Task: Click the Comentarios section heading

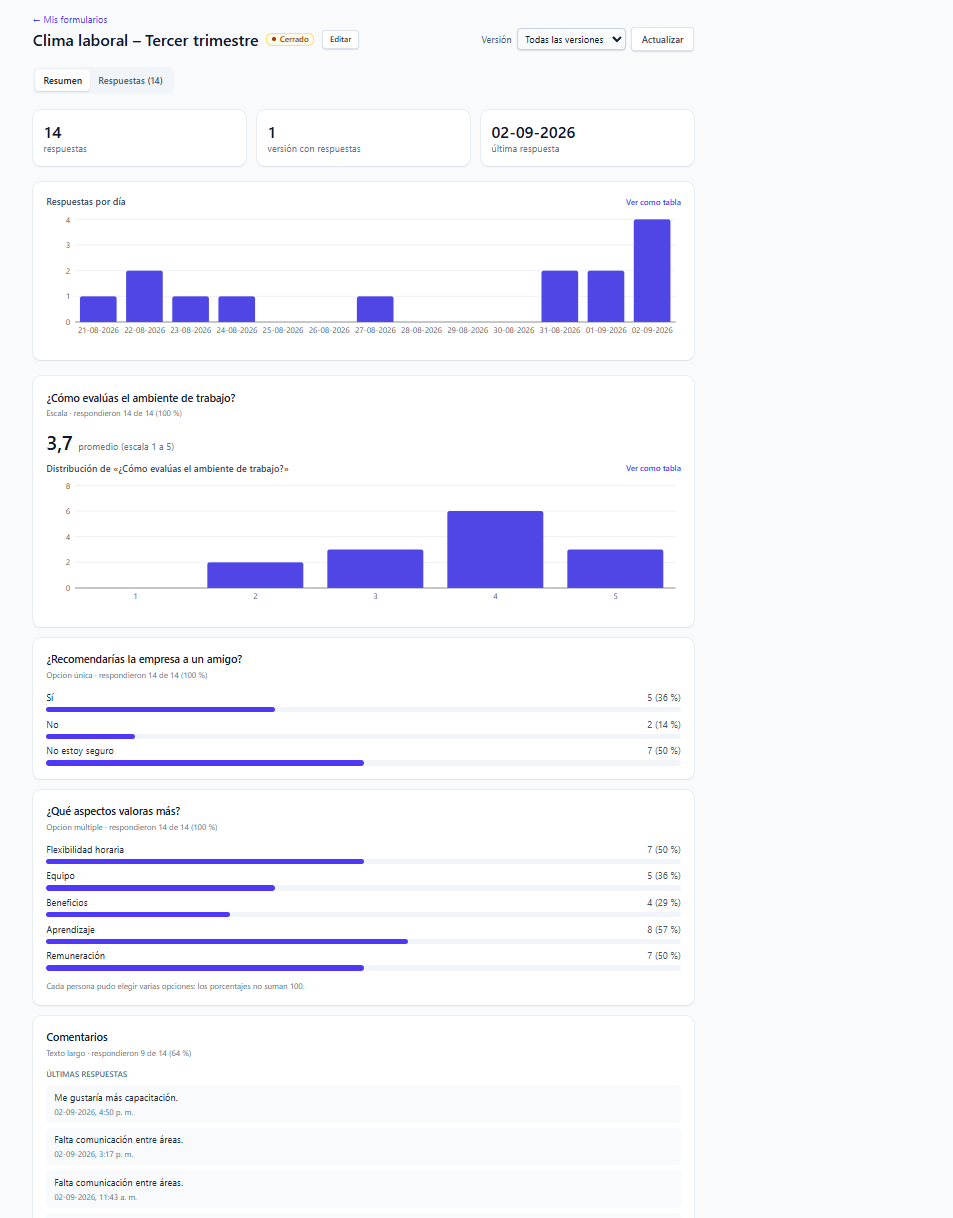Action: [x=77, y=1037]
